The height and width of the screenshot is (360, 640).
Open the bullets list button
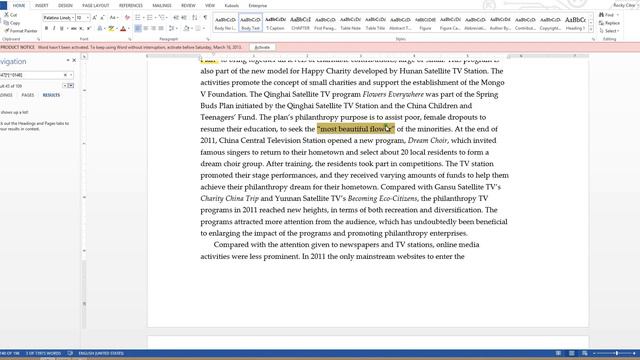[x=138, y=18]
